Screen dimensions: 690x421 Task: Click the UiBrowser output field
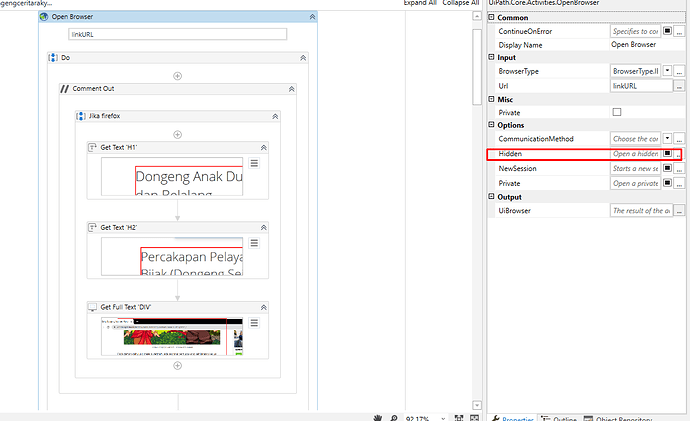642,211
